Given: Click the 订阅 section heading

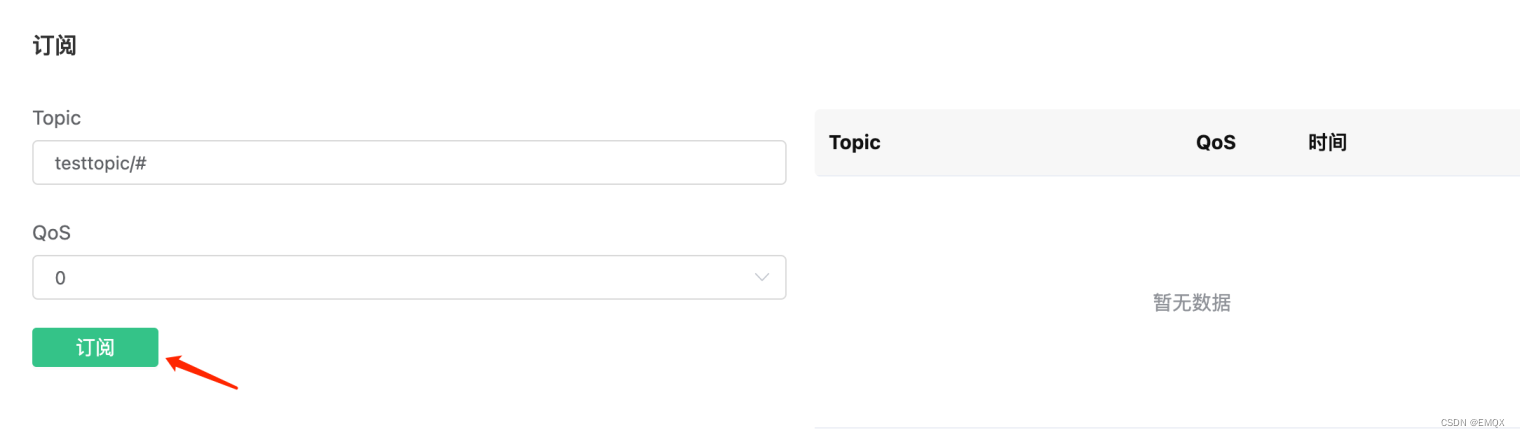Looking at the screenshot, I should pos(55,45).
